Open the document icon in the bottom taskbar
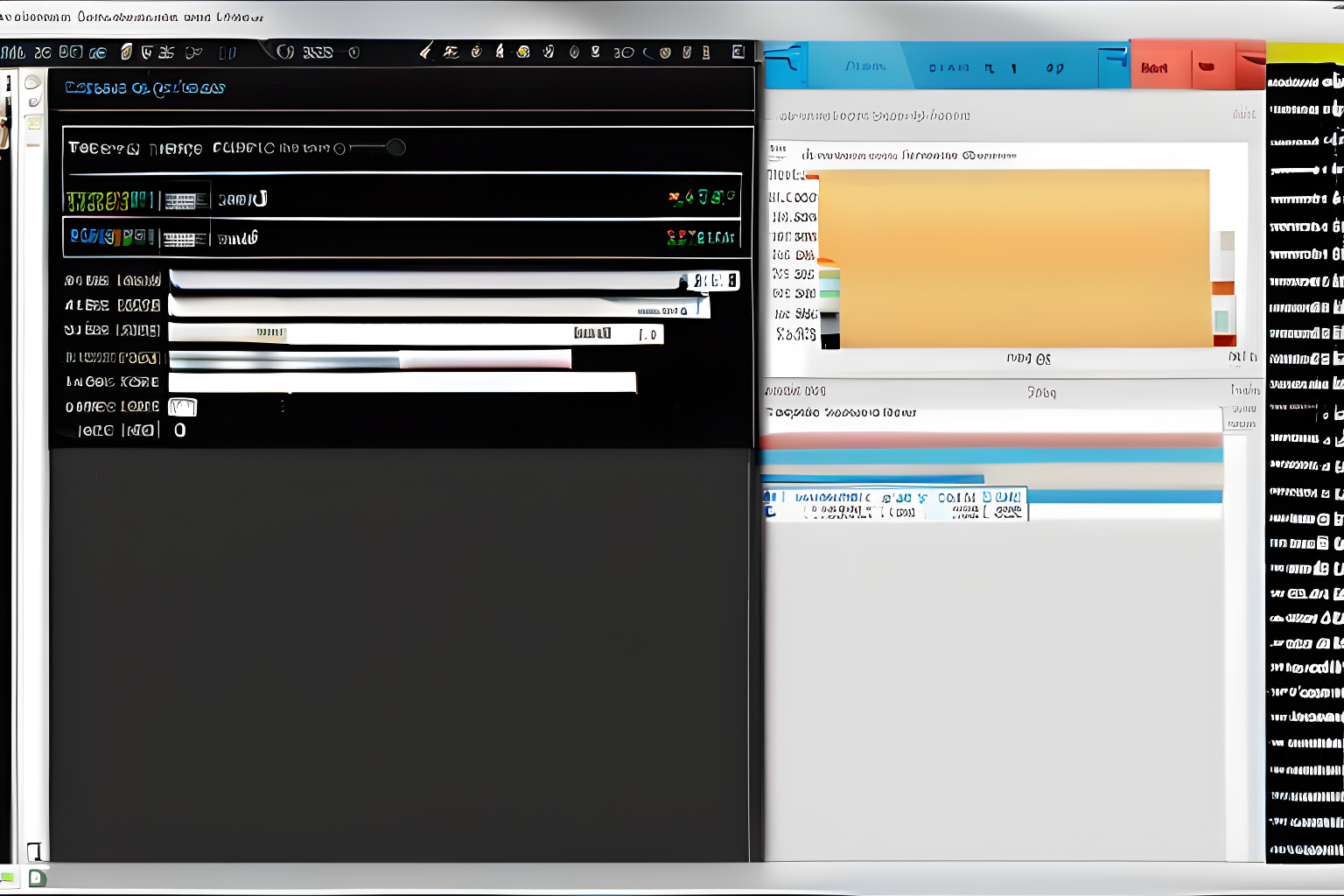1344x896 pixels. point(37,878)
